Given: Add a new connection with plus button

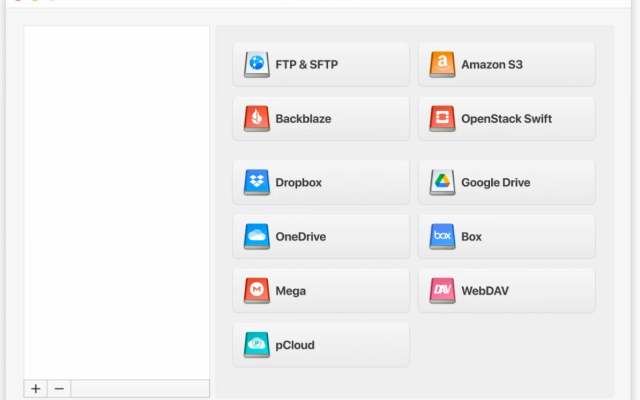Looking at the screenshot, I should (x=36, y=389).
